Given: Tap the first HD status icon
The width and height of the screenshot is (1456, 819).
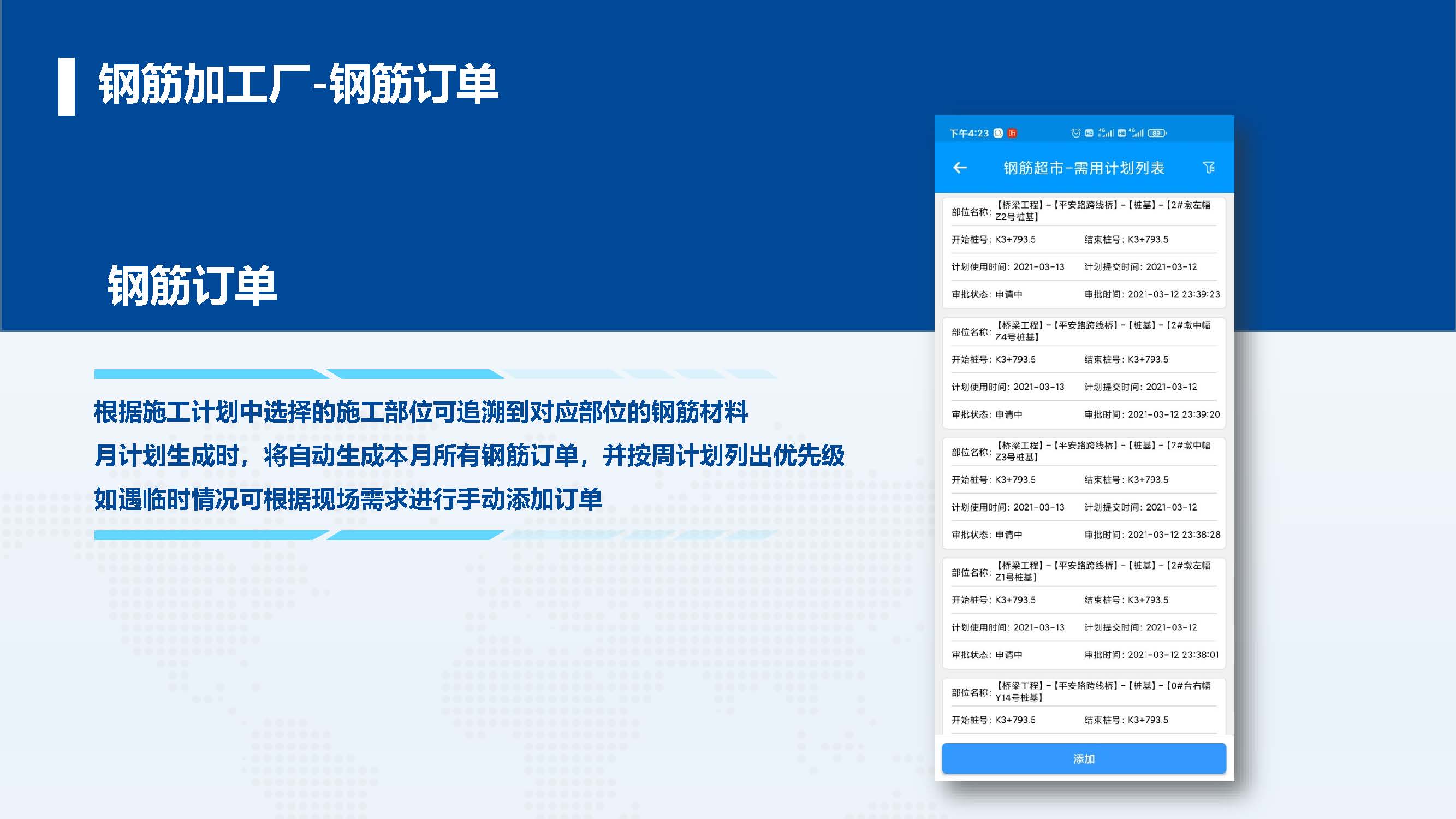Looking at the screenshot, I should click(x=1089, y=133).
